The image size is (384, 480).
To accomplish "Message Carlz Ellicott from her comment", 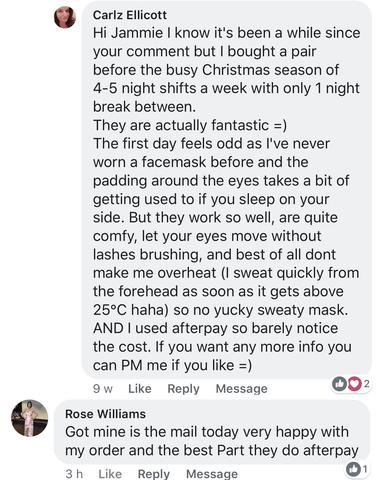I will coord(241,389).
